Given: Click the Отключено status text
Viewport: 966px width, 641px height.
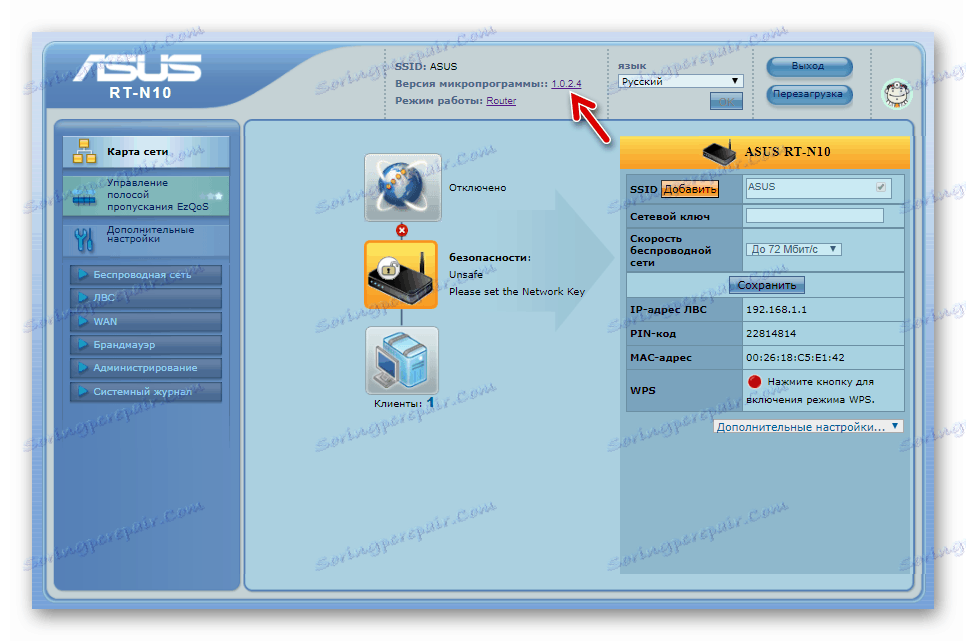Looking at the screenshot, I should pos(477,188).
